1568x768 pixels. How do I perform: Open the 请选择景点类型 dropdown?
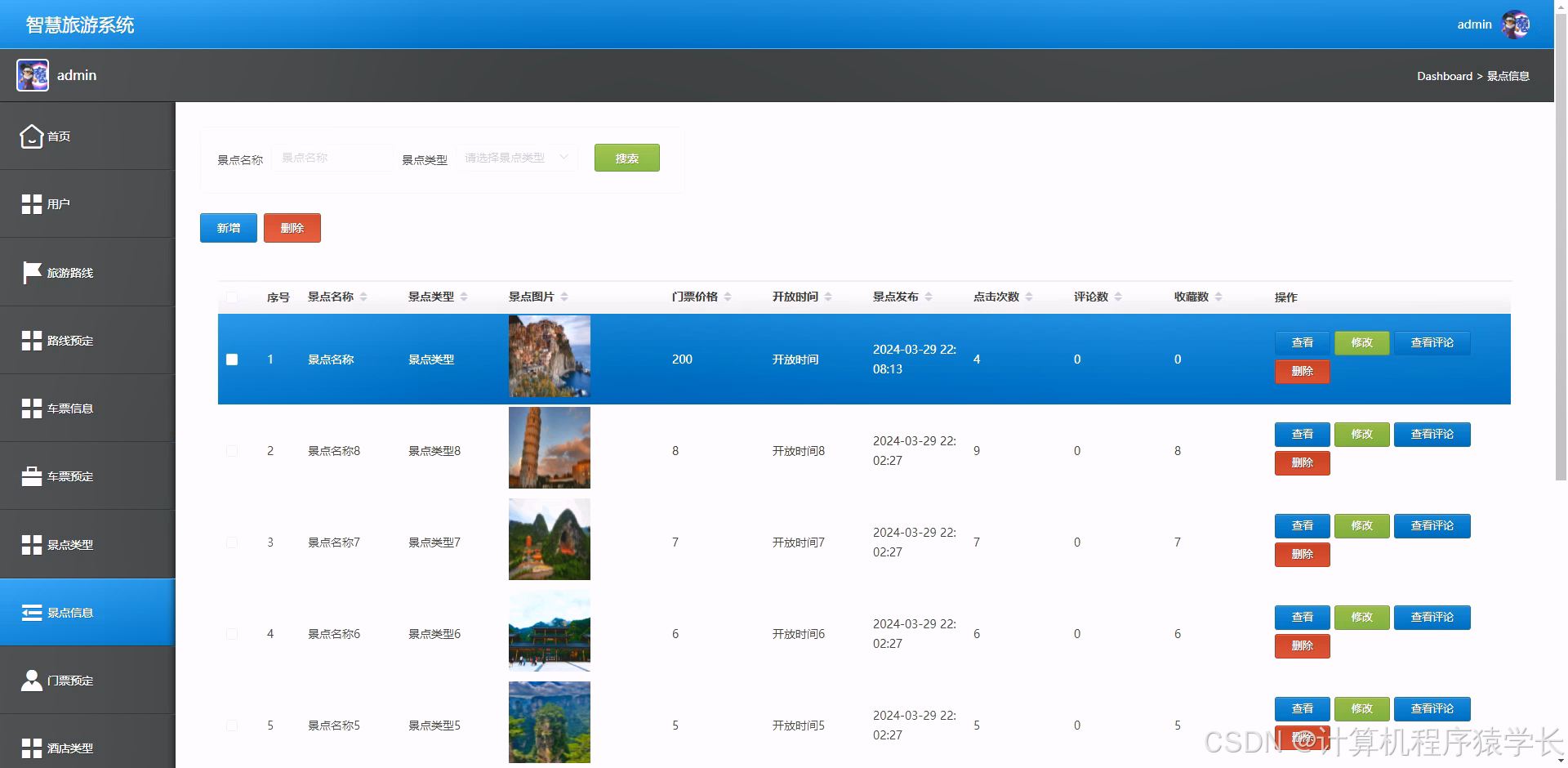(517, 158)
